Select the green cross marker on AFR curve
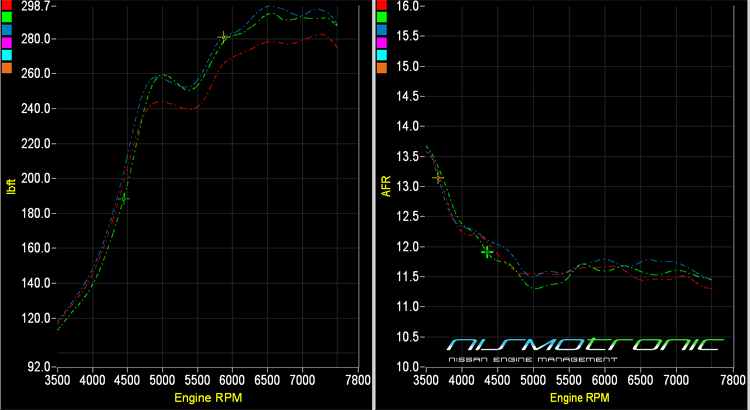Screen dimensions: 750x410 tap(487, 252)
